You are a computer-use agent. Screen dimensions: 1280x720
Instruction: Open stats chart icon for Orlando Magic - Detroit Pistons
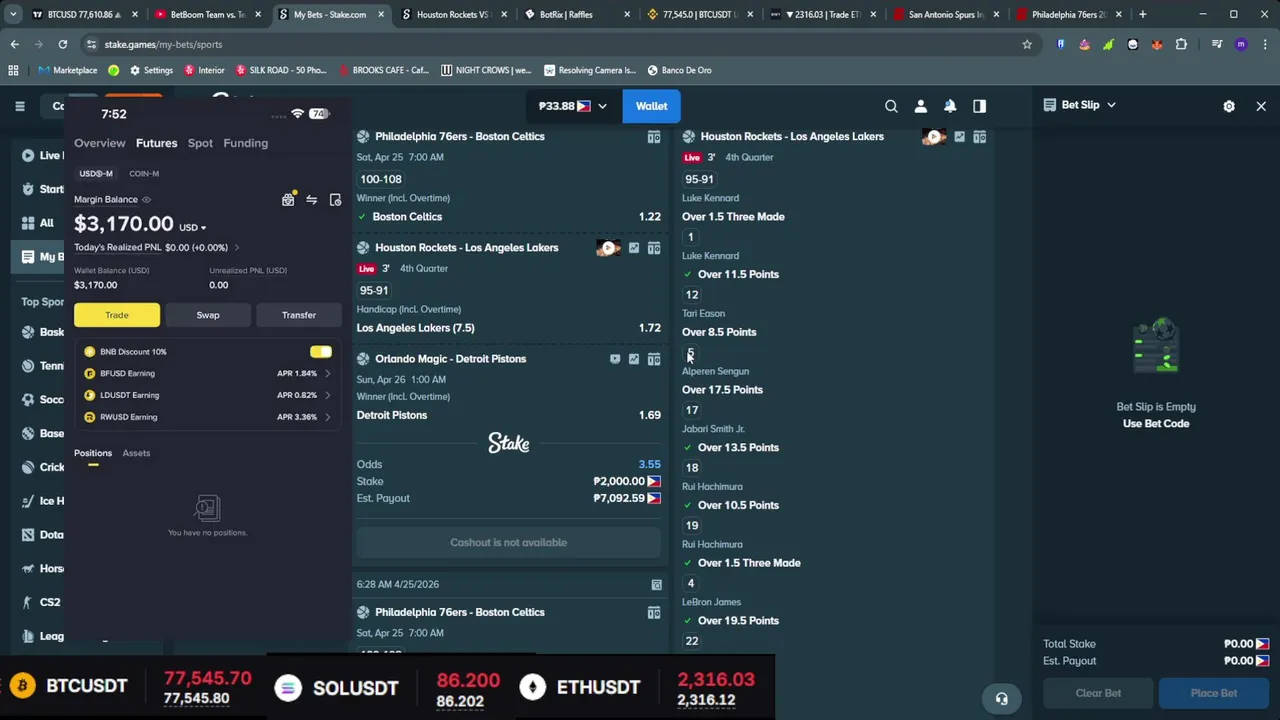click(x=634, y=359)
